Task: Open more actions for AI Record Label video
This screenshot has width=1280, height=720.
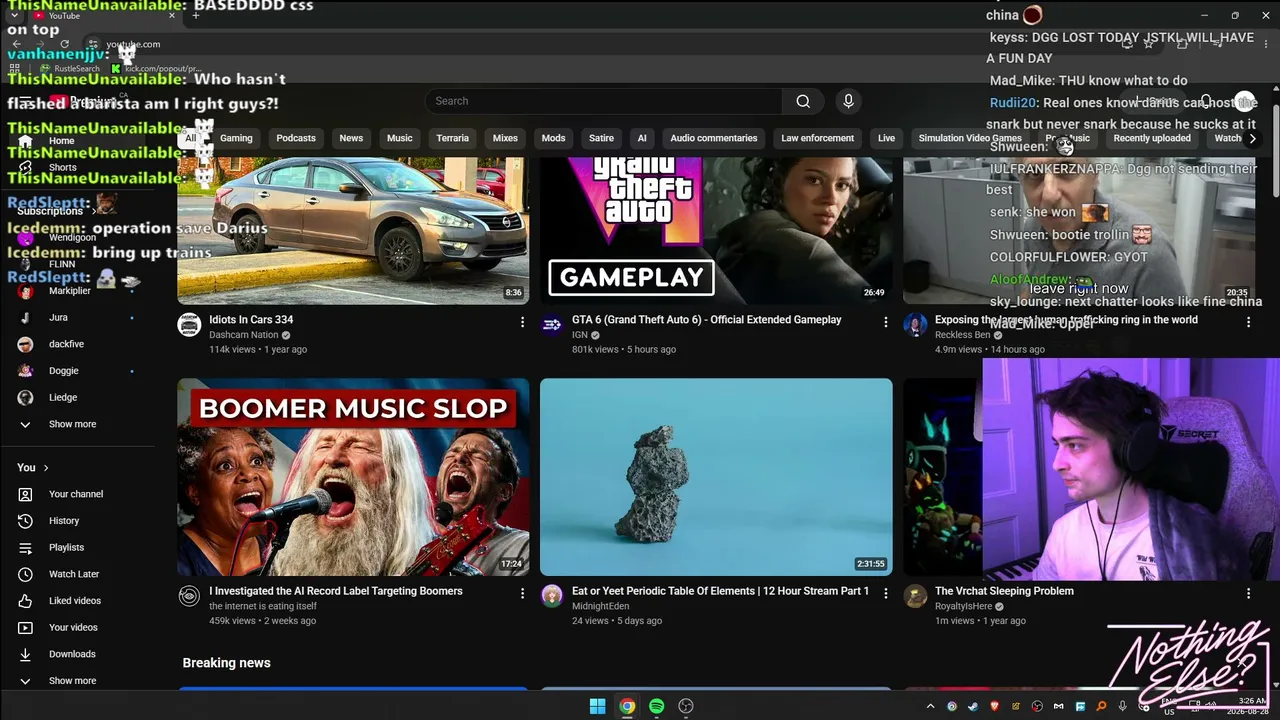Action: pos(522,593)
